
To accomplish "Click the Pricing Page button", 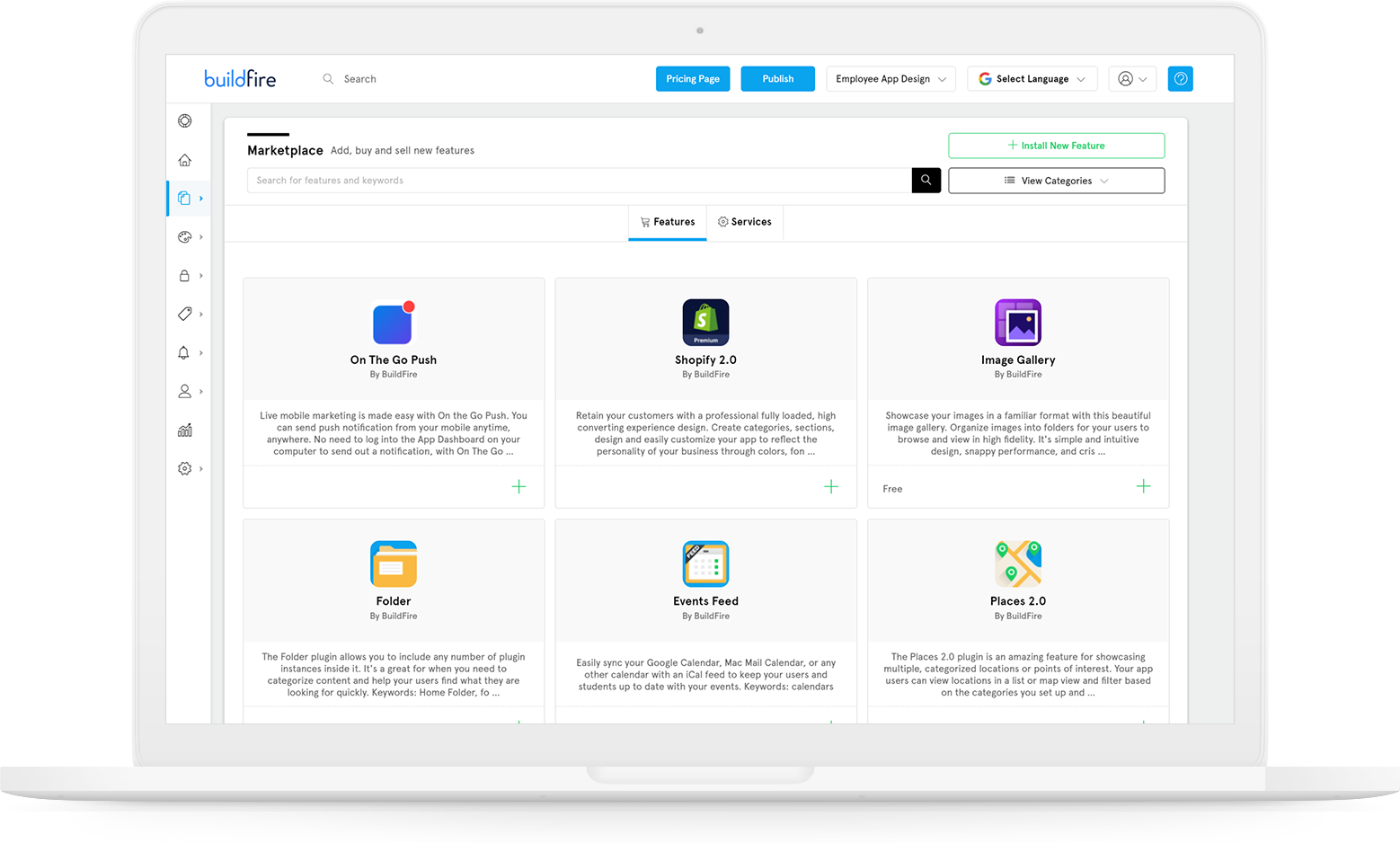I will [693, 79].
